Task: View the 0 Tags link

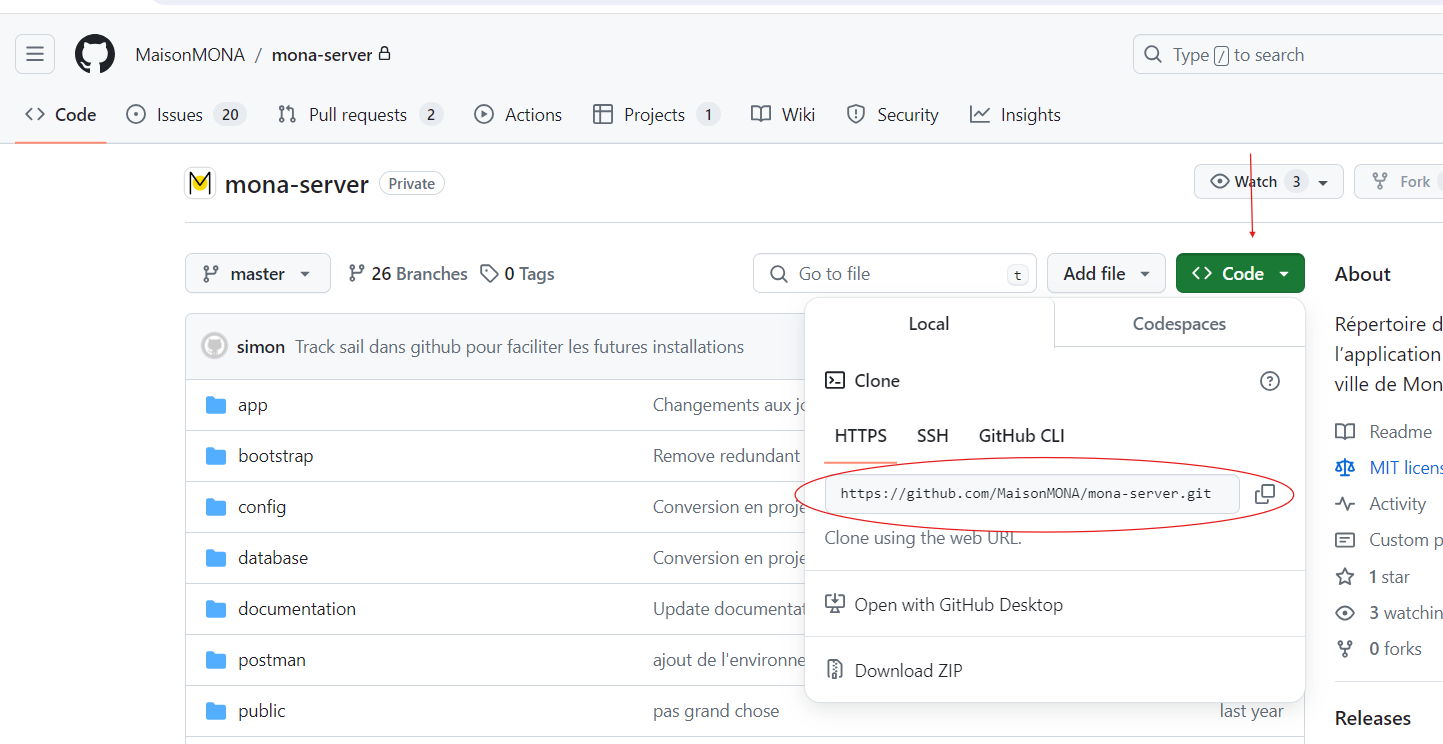Action: 517,274
